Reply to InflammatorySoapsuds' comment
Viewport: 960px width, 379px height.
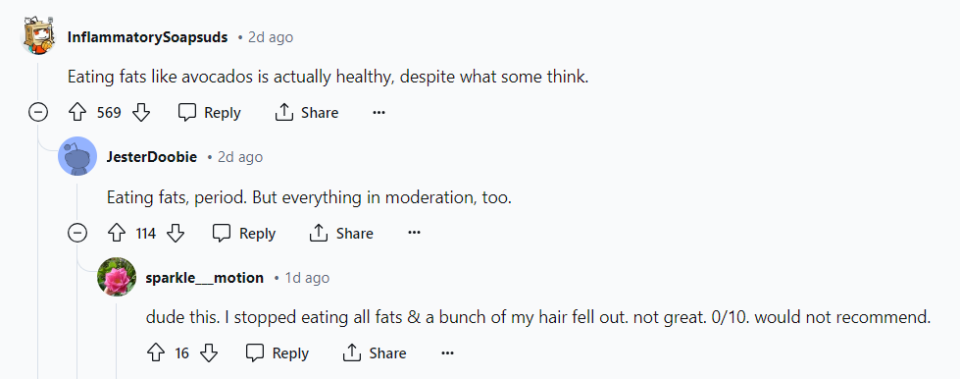[x=209, y=113]
